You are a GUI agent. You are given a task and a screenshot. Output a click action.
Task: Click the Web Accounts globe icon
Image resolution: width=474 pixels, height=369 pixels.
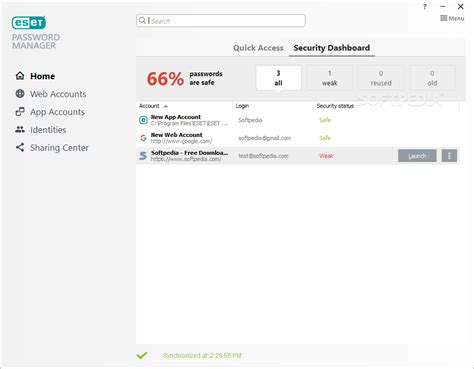click(20, 94)
